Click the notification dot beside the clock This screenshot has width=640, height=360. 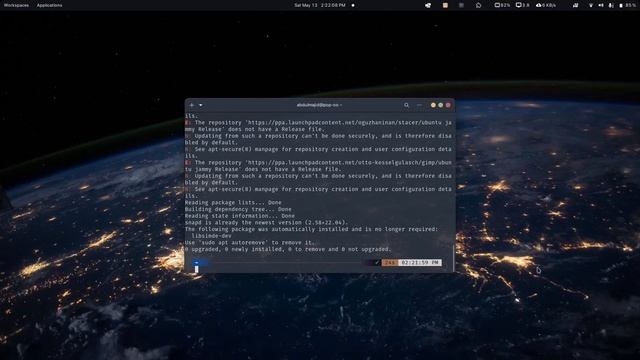[x=353, y=5]
